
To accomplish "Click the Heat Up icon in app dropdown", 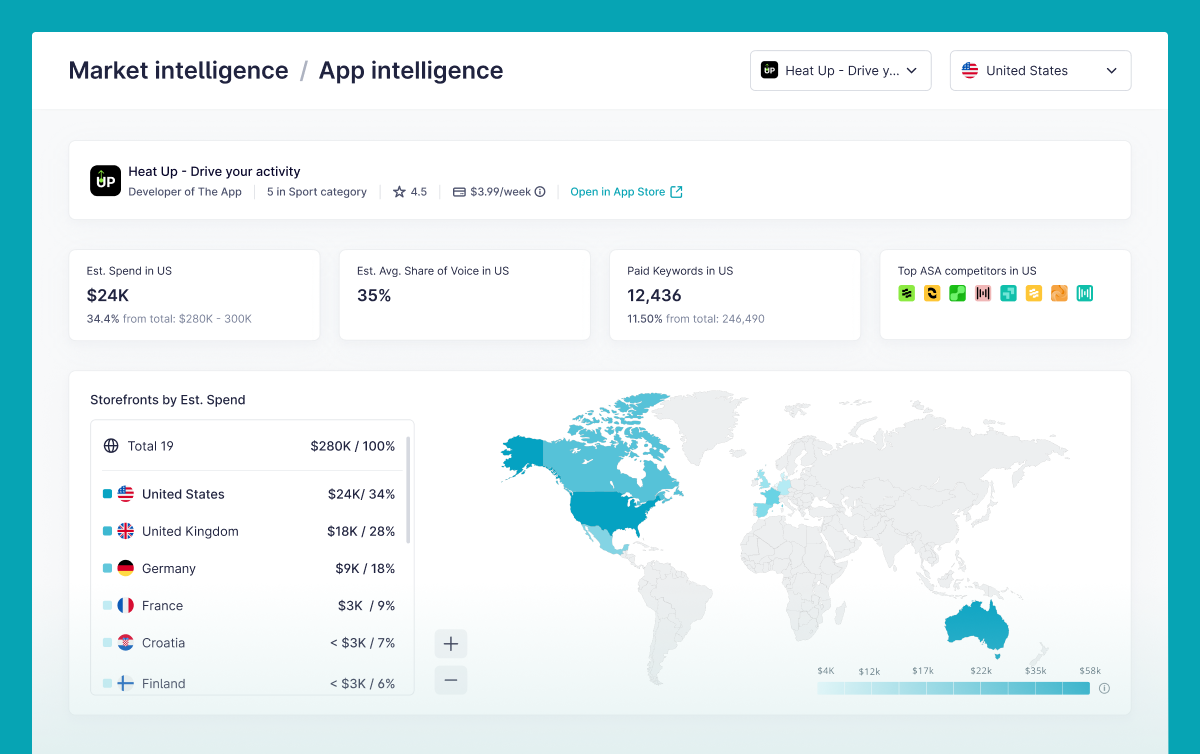I will [769, 70].
